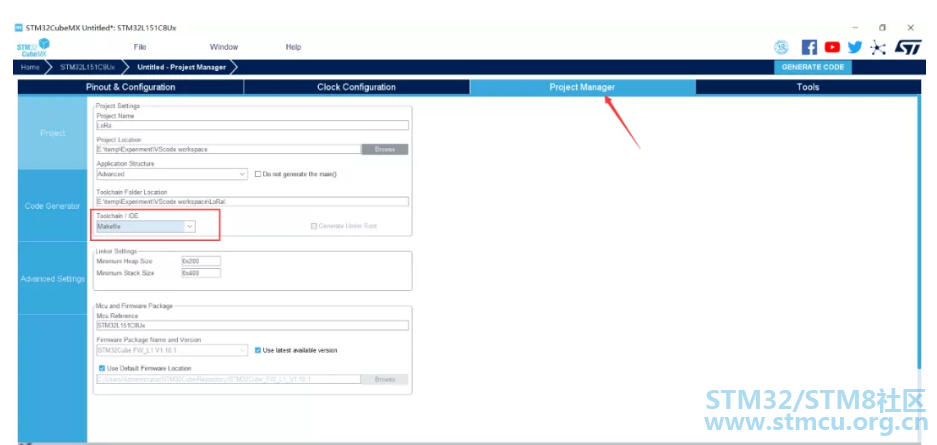Open the Advanced Settings side section
937x445 pixels.
click(x=53, y=279)
